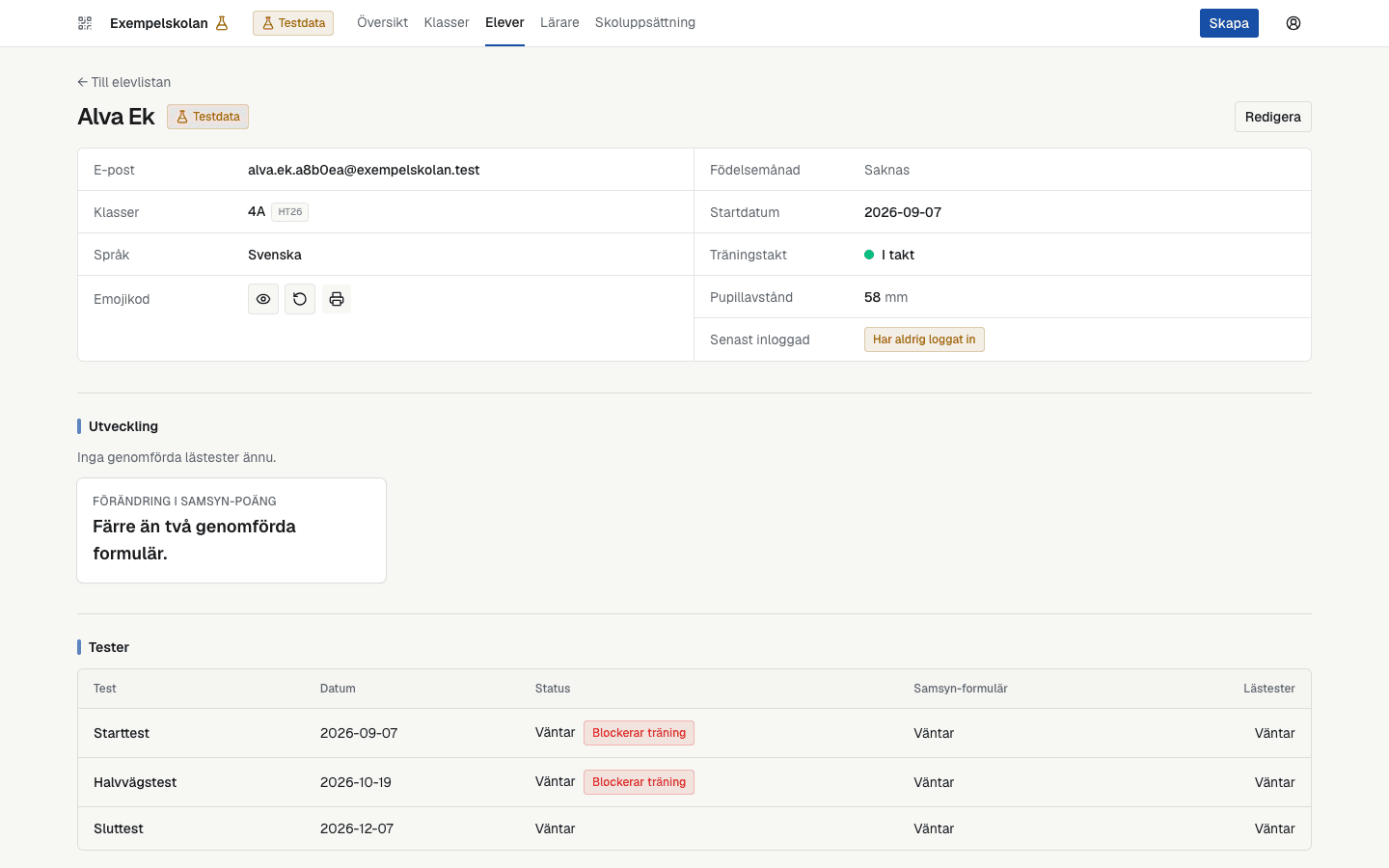
Task: Click the date 2026-10-19
Action: point(356,782)
